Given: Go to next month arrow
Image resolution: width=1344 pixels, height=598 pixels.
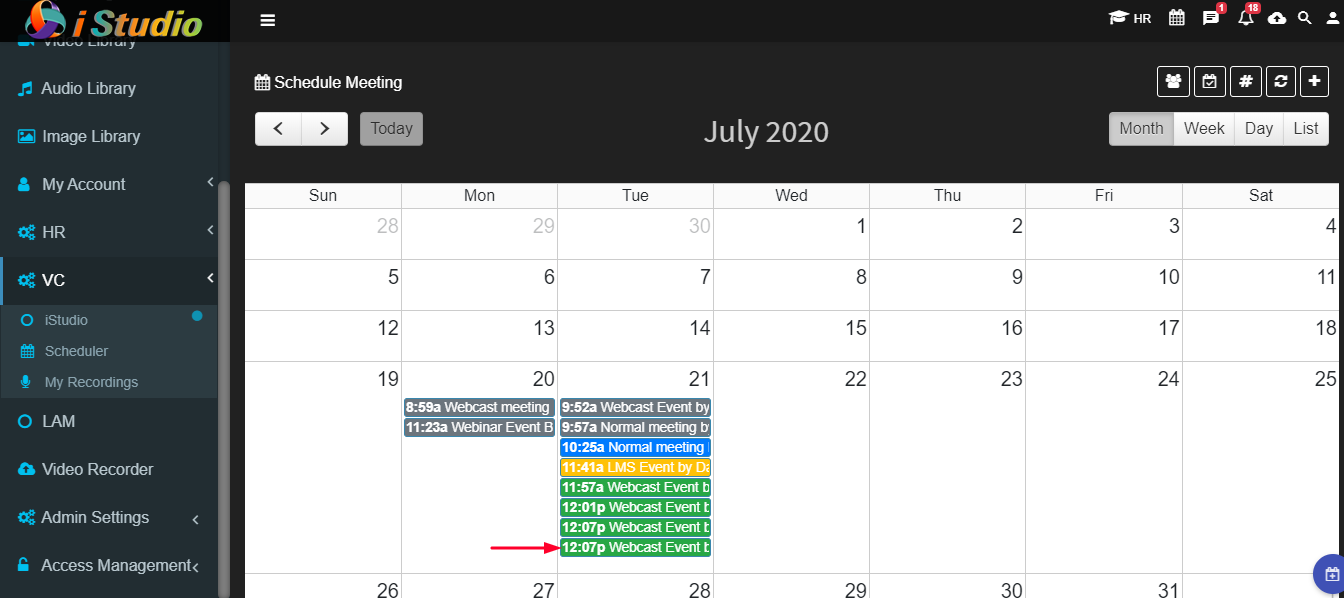Looking at the screenshot, I should coord(325,128).
